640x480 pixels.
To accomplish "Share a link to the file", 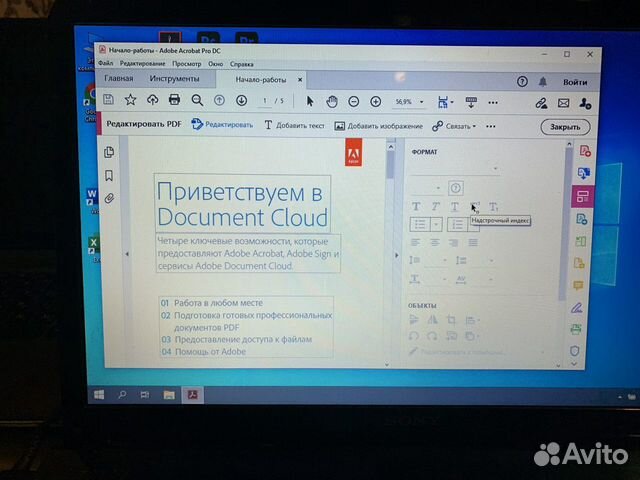I will pos(541,104).
